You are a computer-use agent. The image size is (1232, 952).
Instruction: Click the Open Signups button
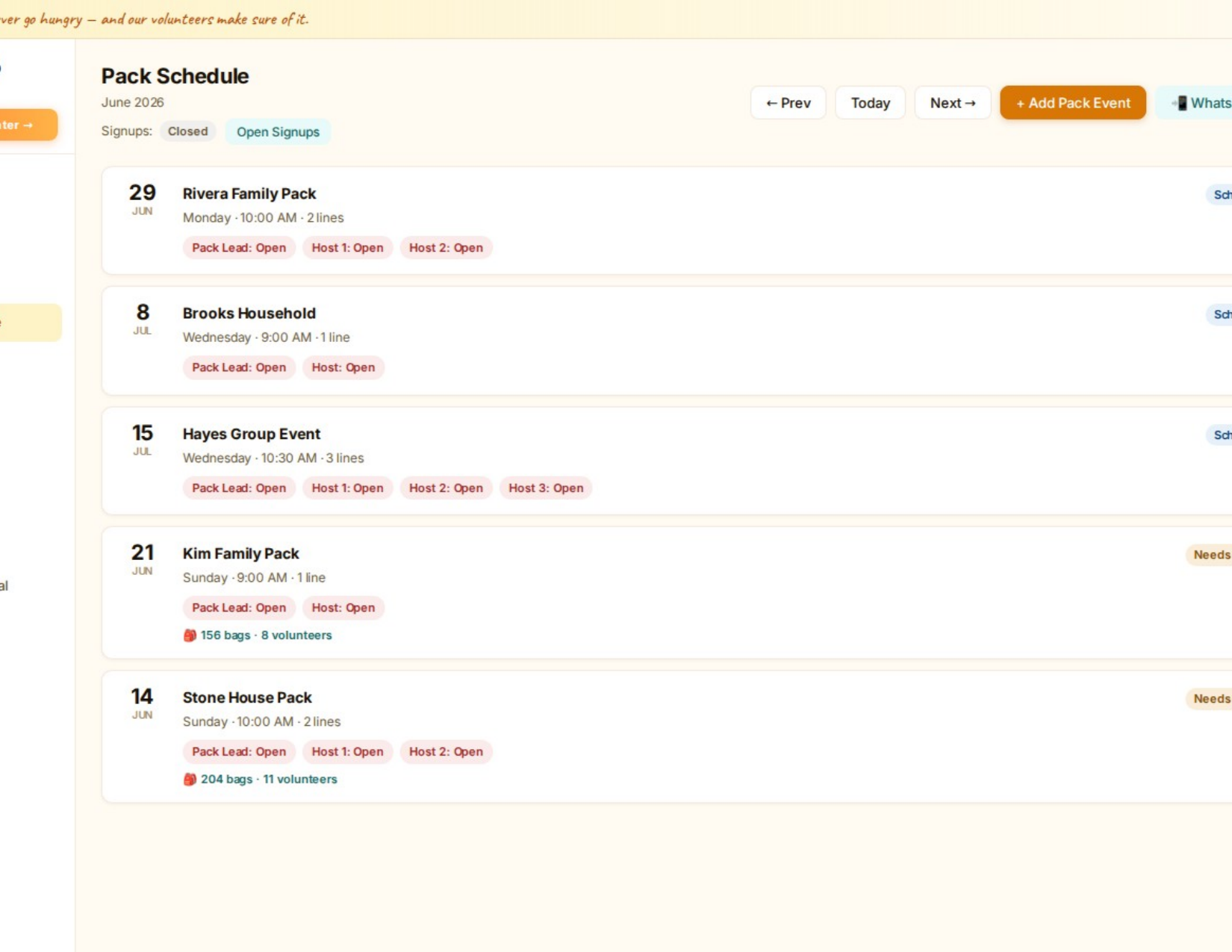(278, 132)
